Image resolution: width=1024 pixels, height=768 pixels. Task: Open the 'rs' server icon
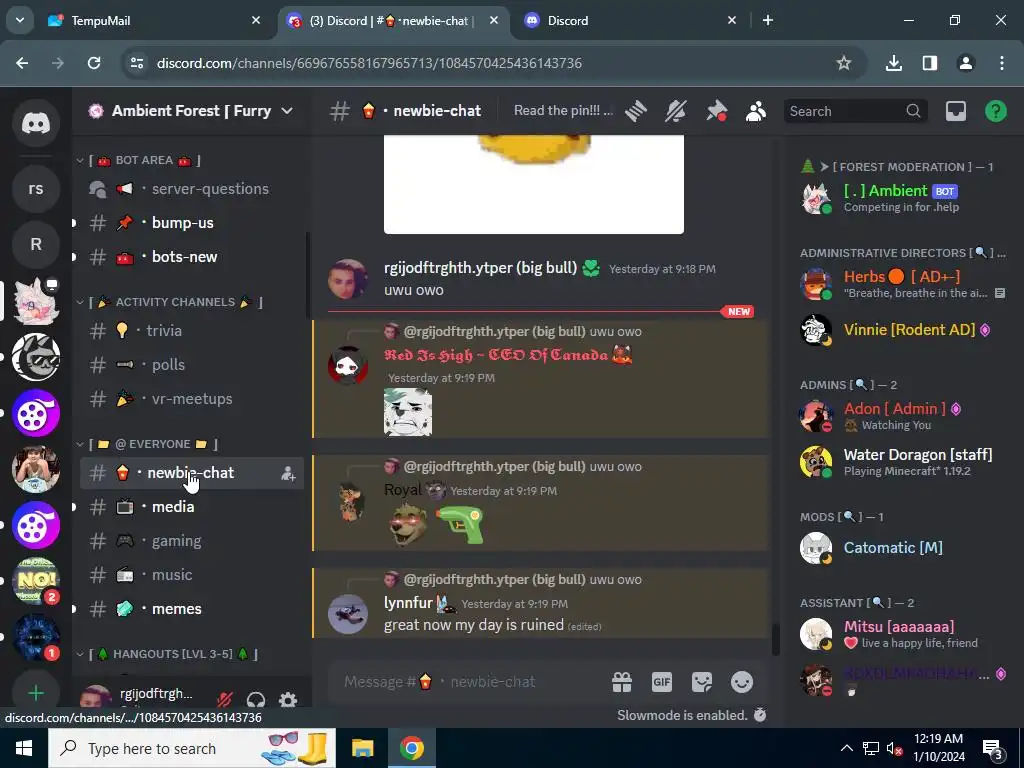tap(36, 189)
